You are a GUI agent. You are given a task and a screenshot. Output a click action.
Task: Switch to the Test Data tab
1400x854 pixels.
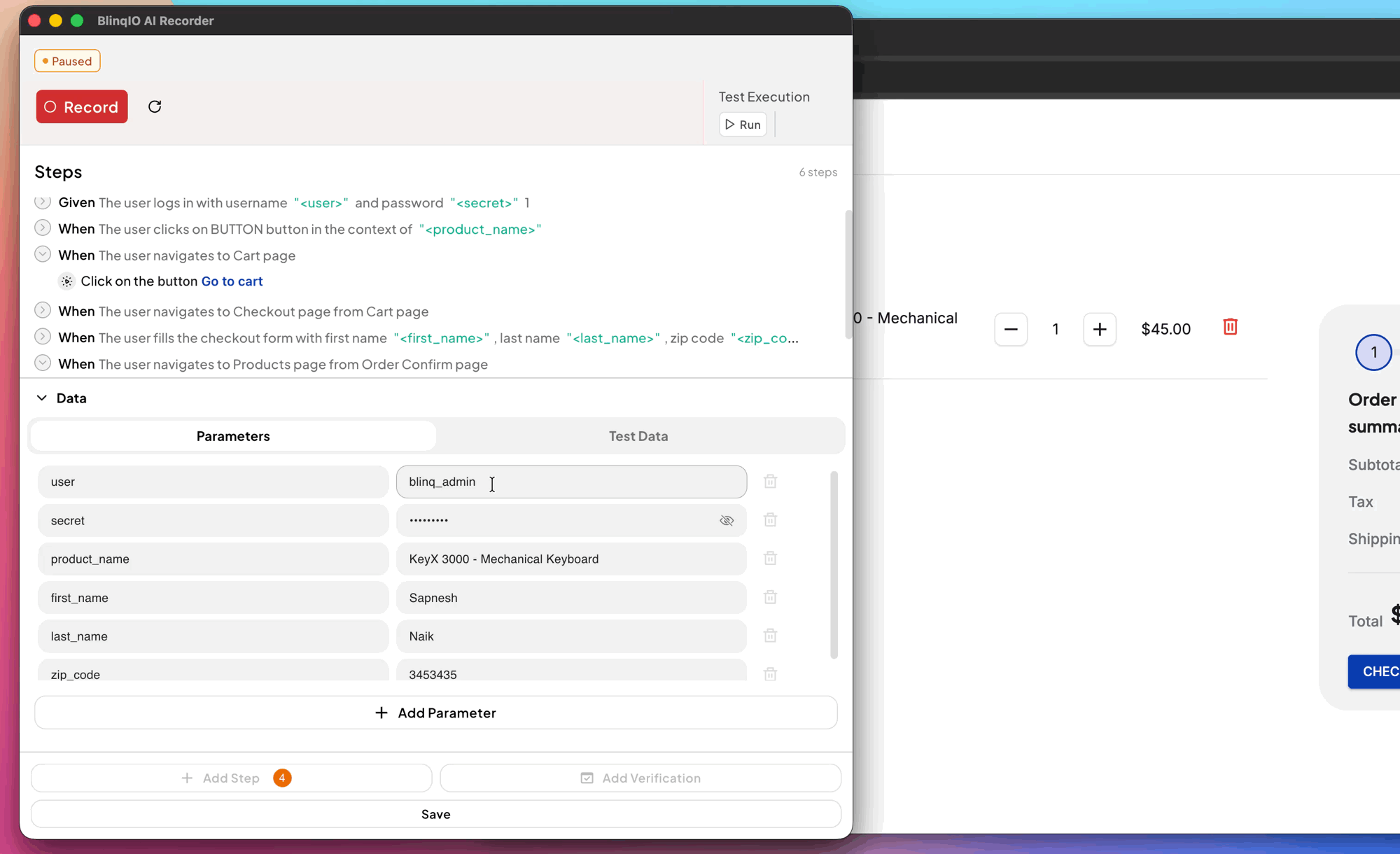[x=638, y=436]
